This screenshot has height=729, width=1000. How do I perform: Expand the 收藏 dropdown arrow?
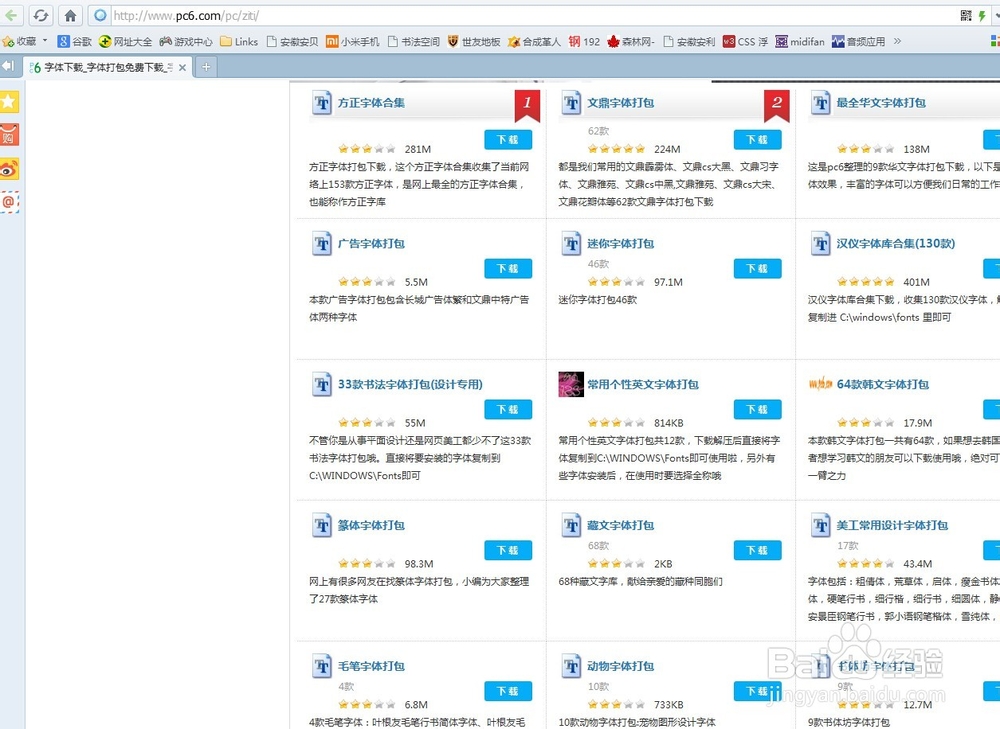click(x=45, y=40)
